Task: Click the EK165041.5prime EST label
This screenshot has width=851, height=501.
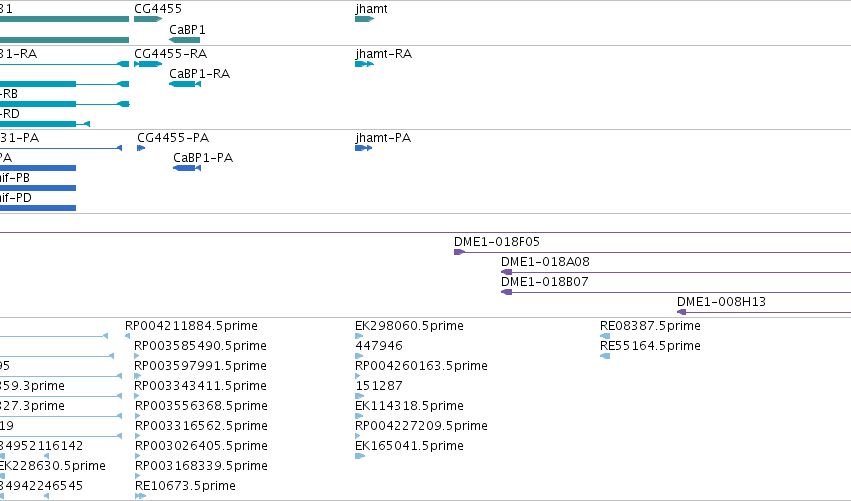Action: click(409, 446)
